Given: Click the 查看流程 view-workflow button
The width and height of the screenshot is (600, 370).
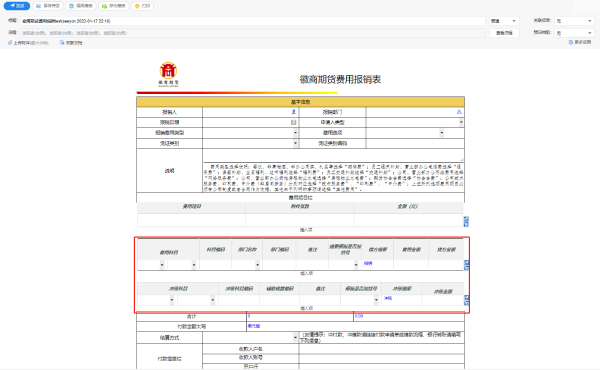Looking at the screenshot, I should click(x=504, y=33).
